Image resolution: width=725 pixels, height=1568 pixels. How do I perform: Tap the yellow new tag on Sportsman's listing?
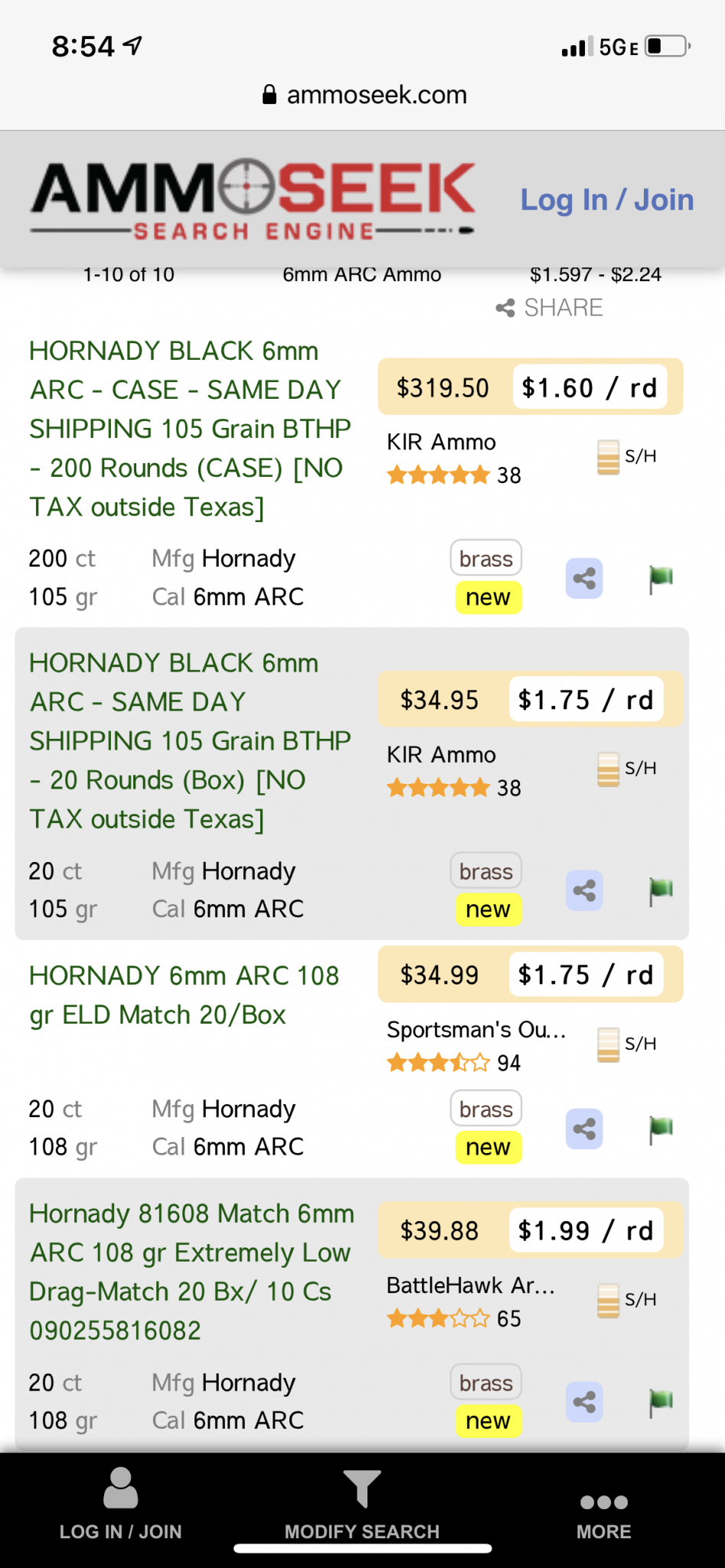pos(488,1147)
